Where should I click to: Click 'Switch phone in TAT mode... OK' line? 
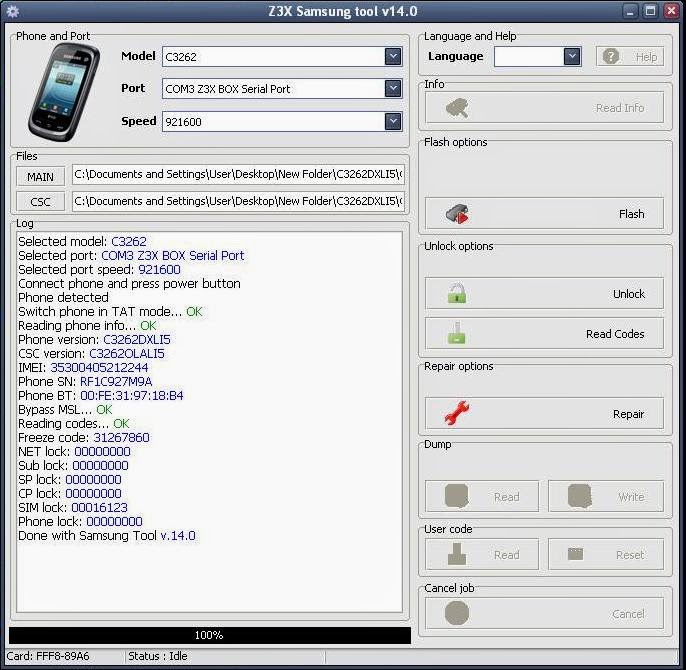110,311
